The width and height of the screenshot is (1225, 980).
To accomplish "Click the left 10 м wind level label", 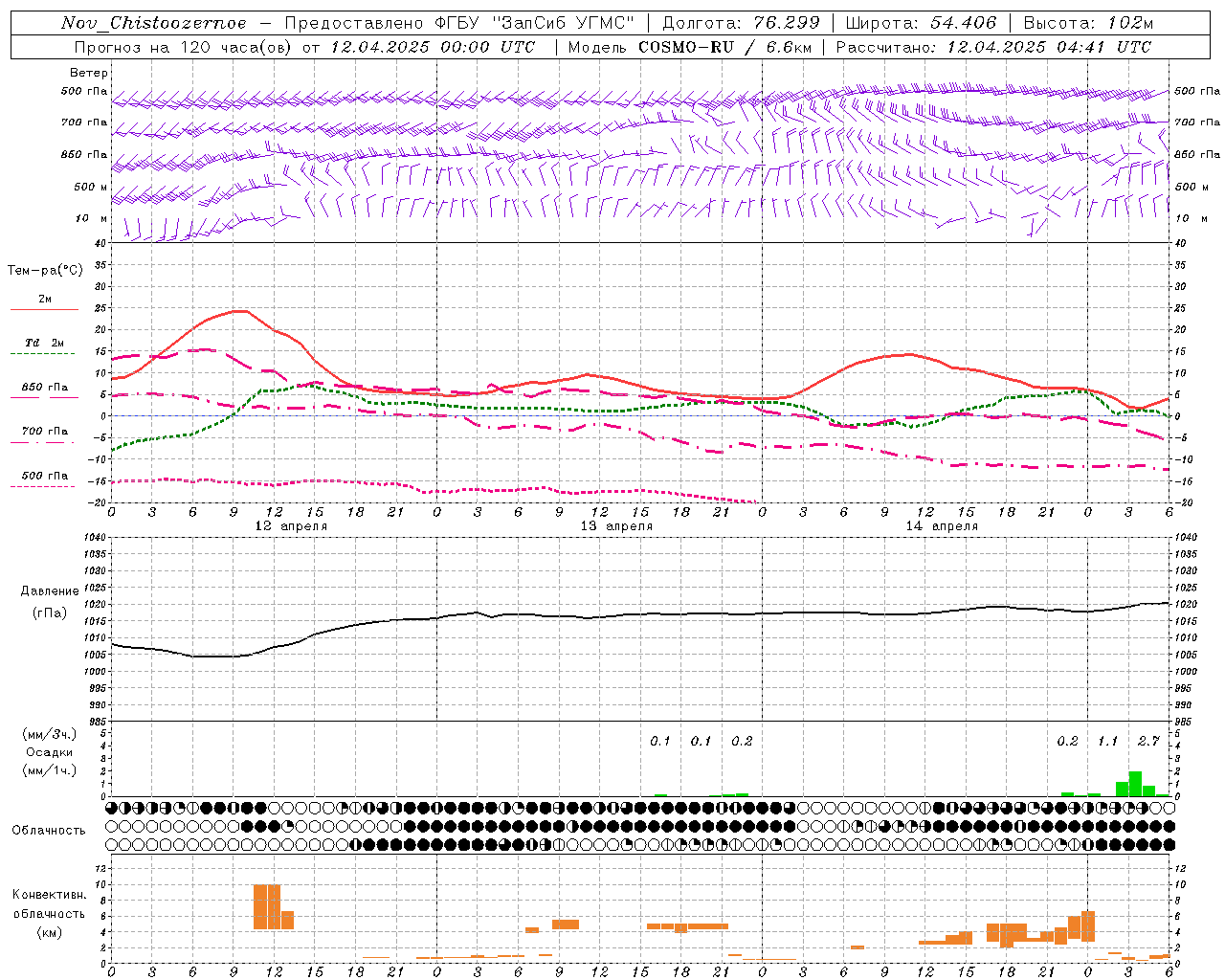I will pos(92,218).
